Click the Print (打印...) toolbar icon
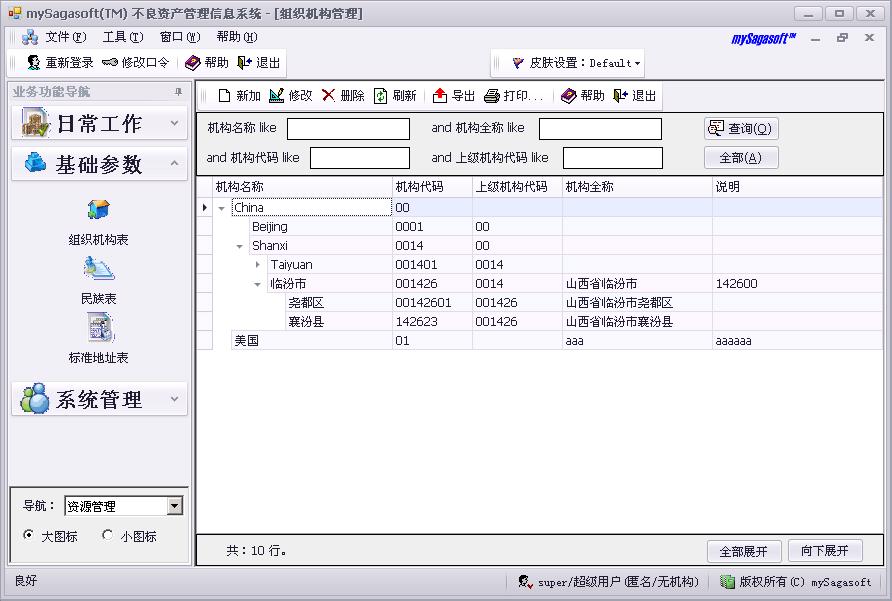The width and height of the screenshot is (892, 601). tap(492, 96)
